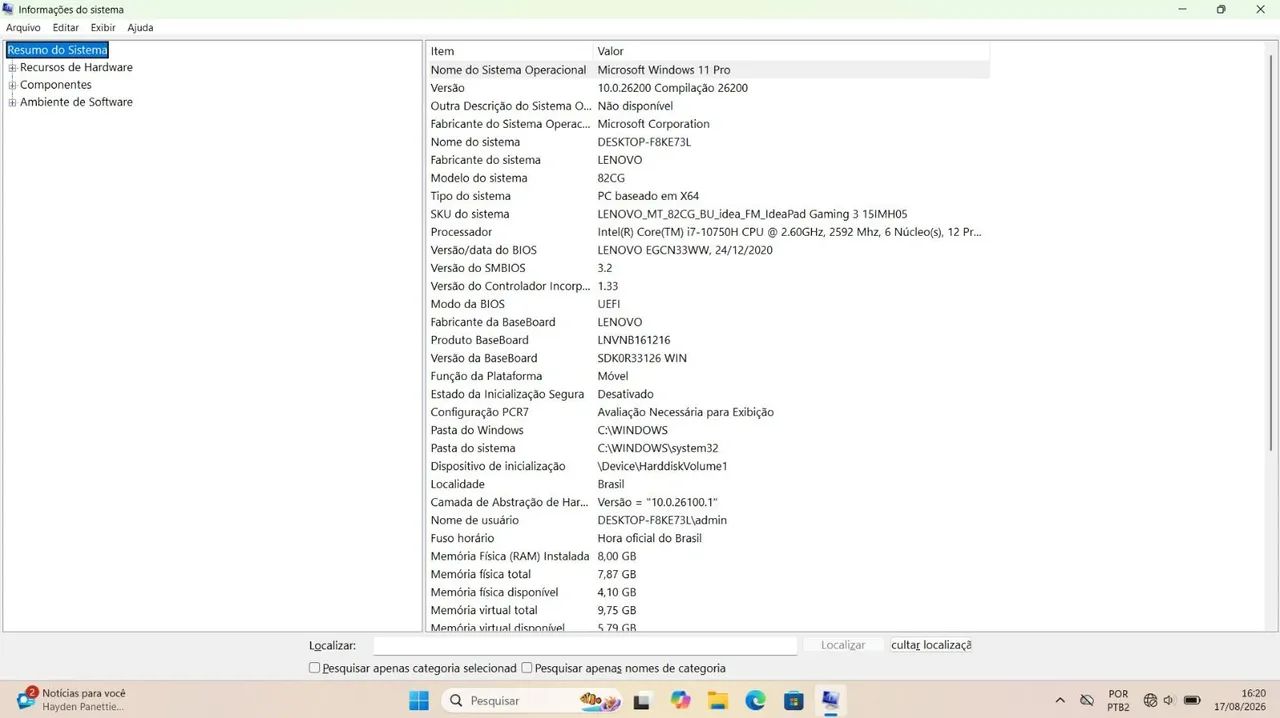Select Ambiente de Software label

(76, 102)
